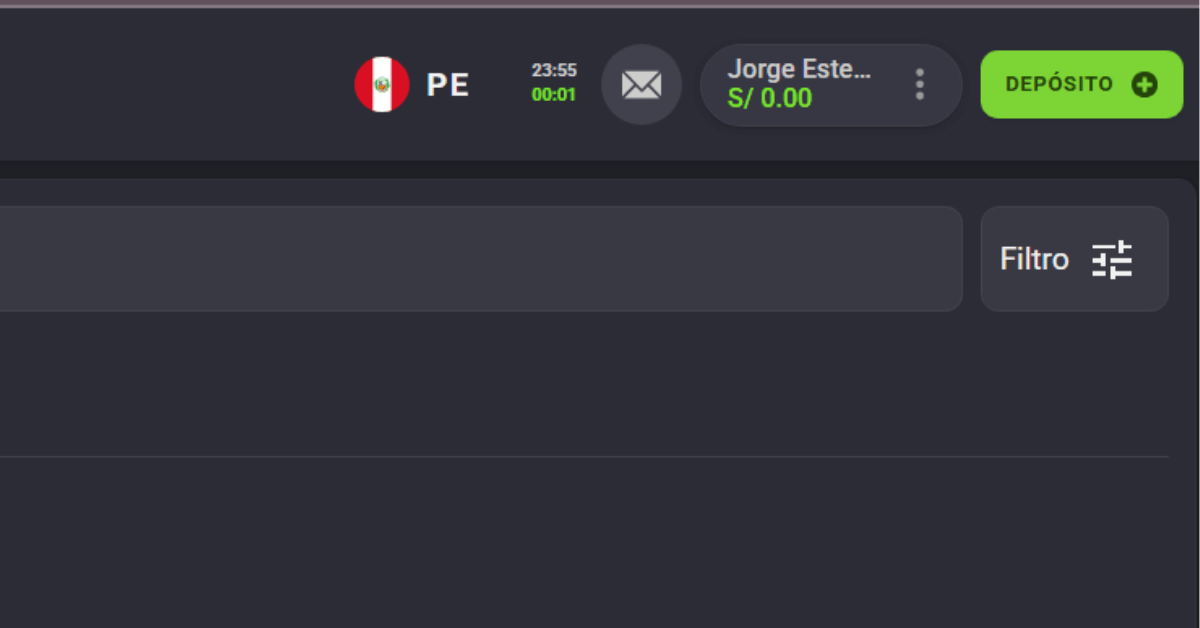Click the Peru flag icon
The height and width of the screenshot is (628, 1200).
point(382,84)
